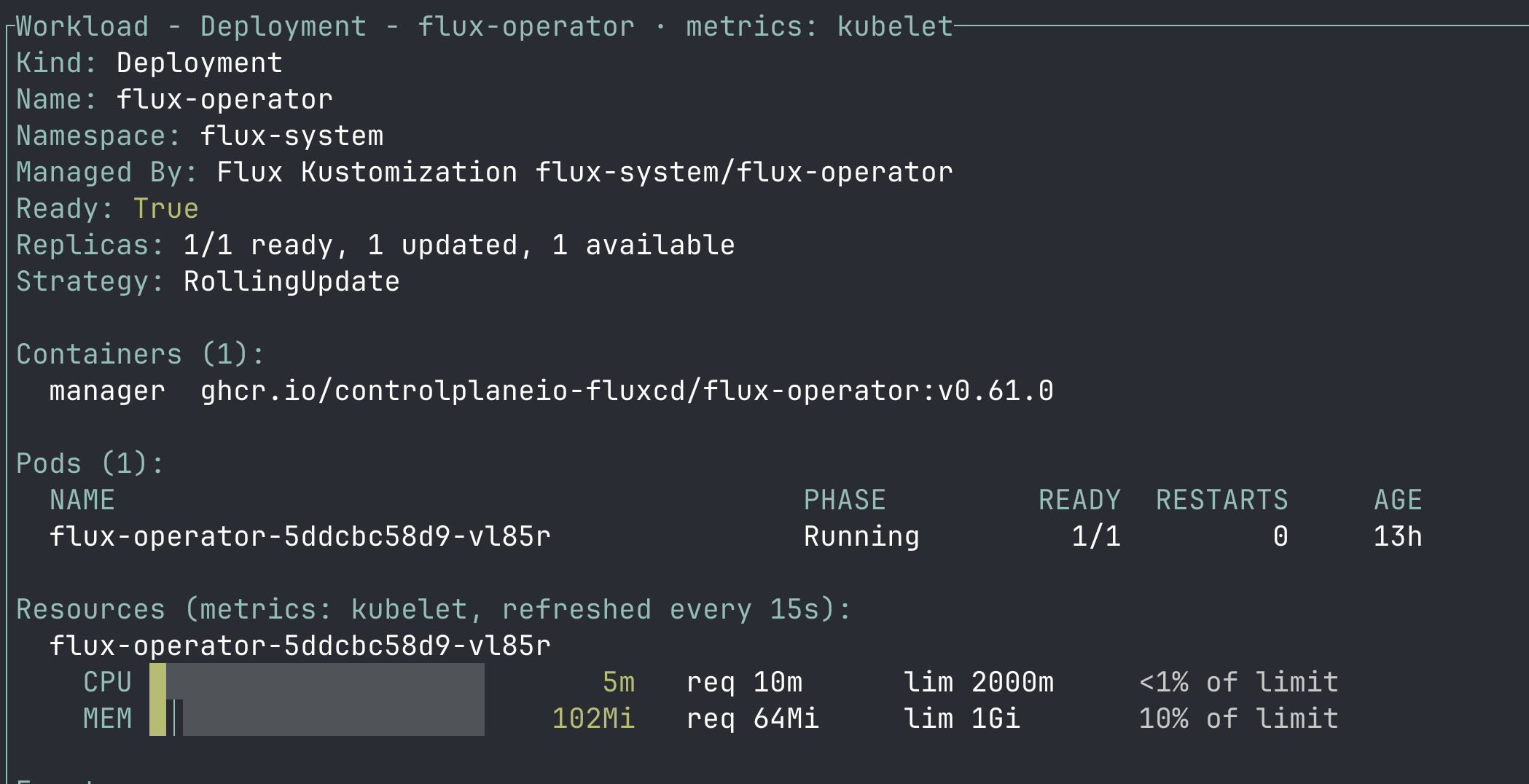This screenshot has height=784, width=1529.
Task: Click the Namespace value "flux-system"
Action: coord(292,136)
